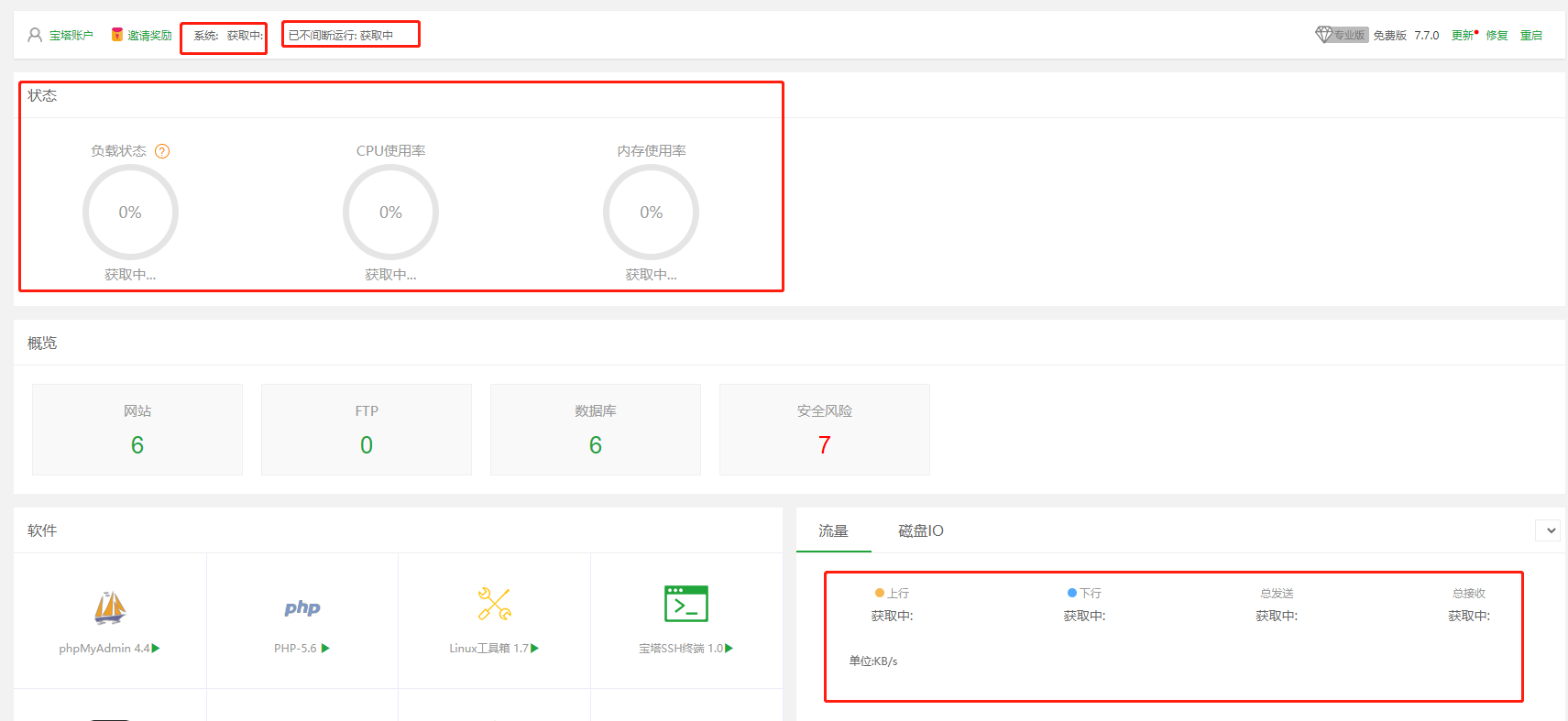Open the 安全风险 overview card
This screenshot has width=1568, height=721.
825,430
